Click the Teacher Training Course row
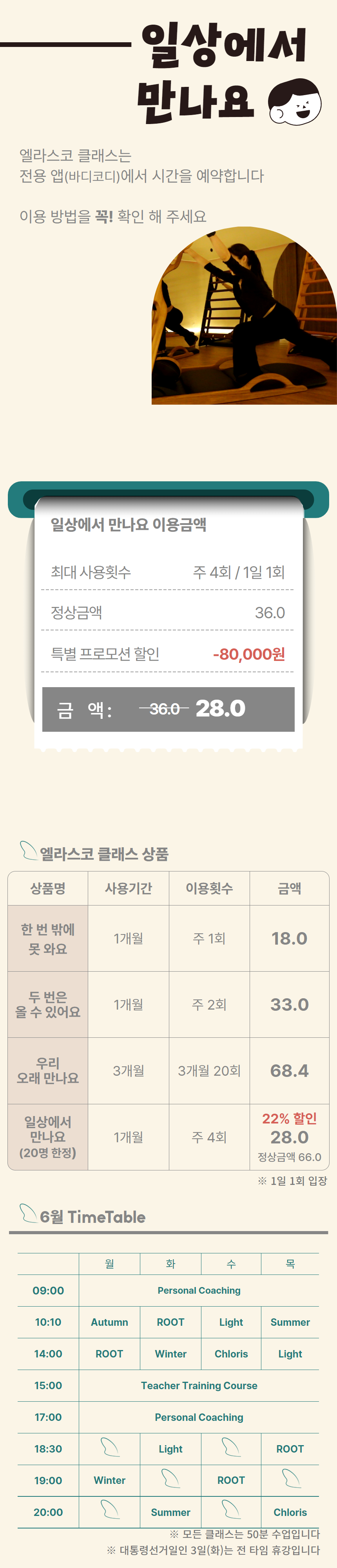The image size is (337, 1568). (x=199, y=1385)
